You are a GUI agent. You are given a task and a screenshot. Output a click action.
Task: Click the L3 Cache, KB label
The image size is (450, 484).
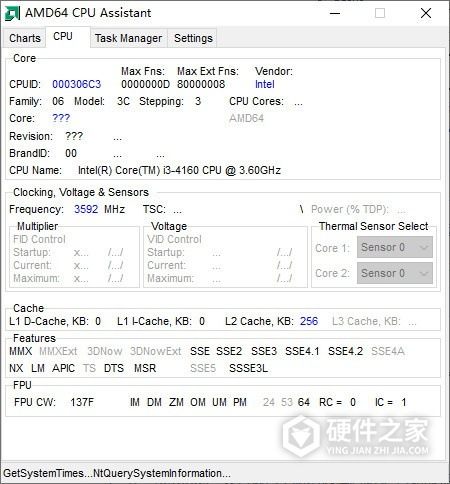click(x=366, y=321)
